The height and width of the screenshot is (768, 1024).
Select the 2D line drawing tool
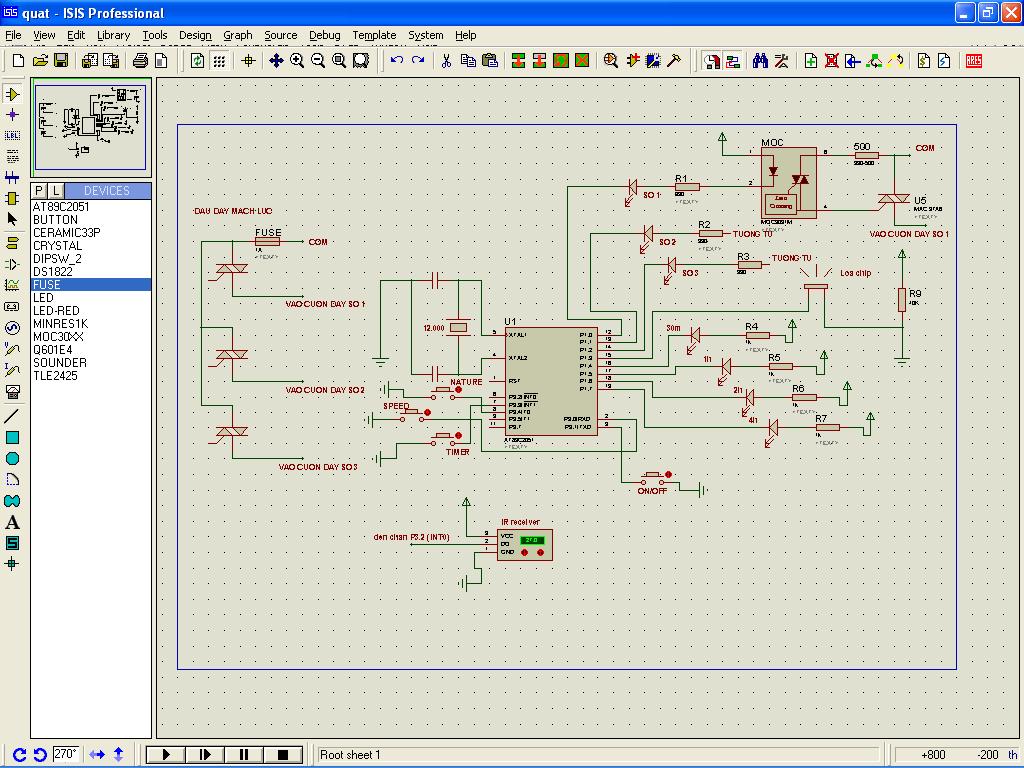13,415
